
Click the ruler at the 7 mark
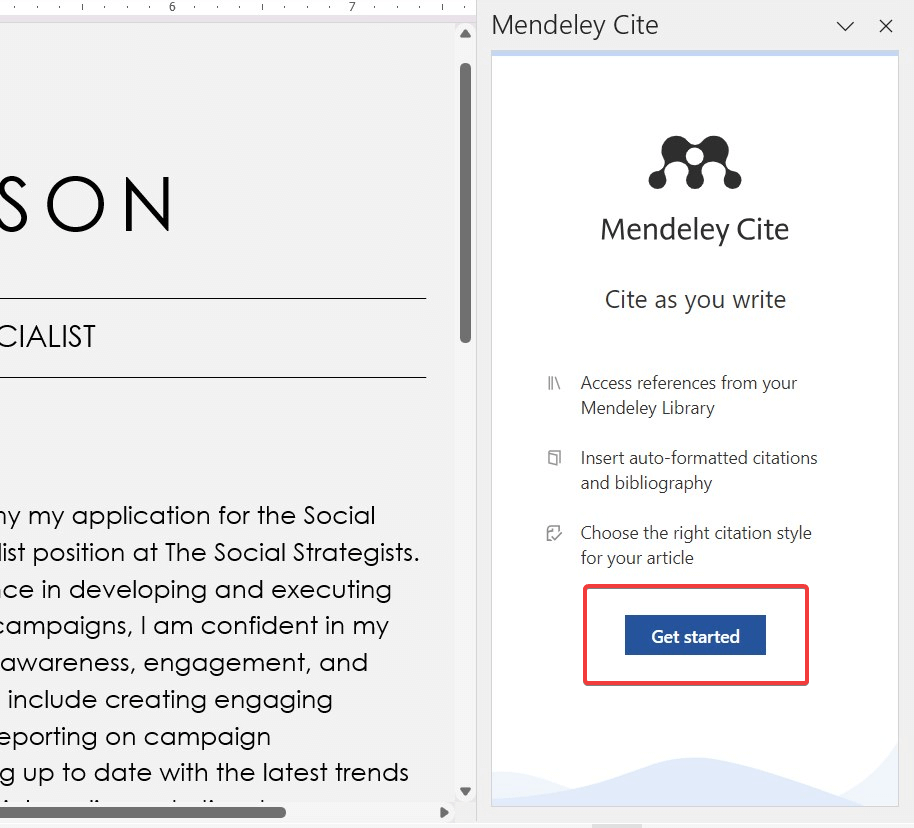pyautogui.click(x=351, y=7)
